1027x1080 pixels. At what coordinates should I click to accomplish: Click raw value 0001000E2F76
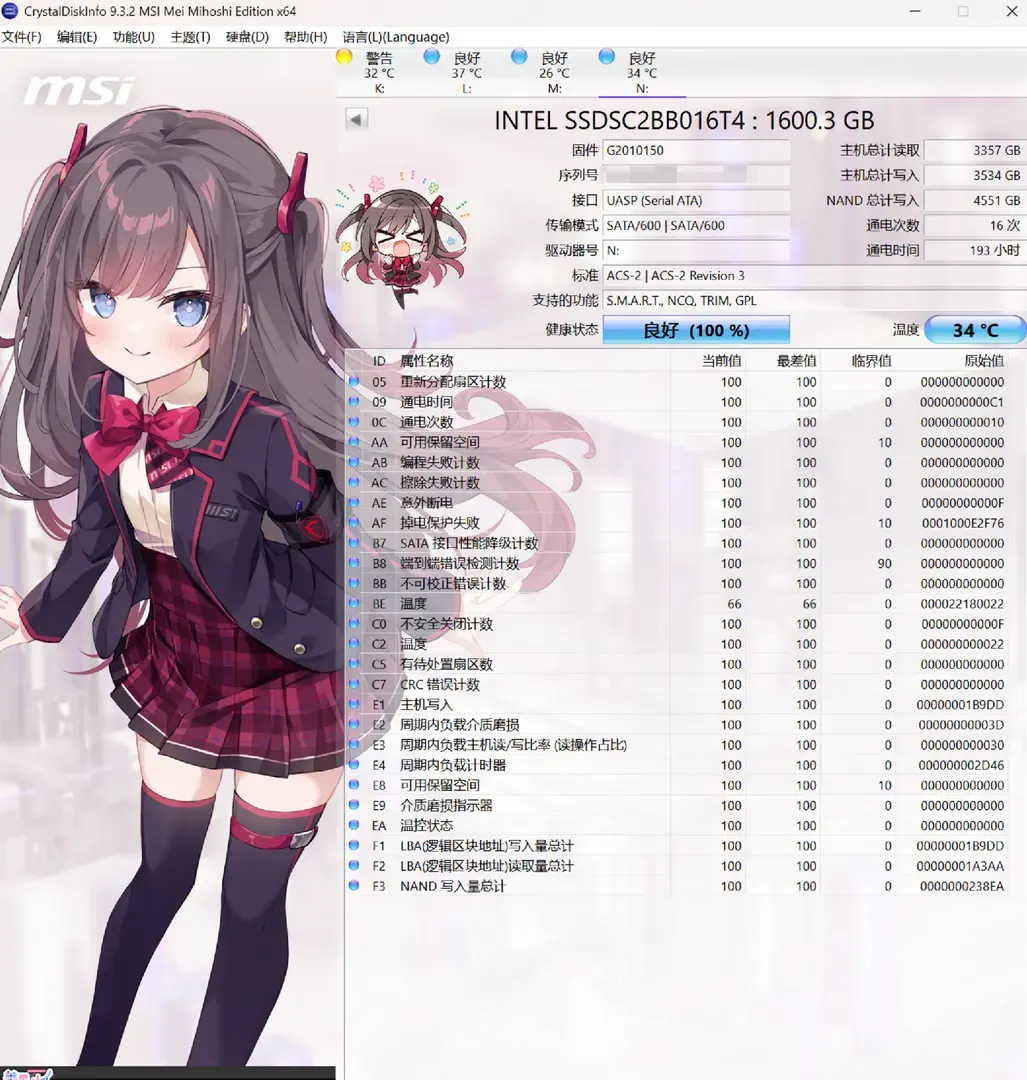pyautogui.click(x=962, y=523)
